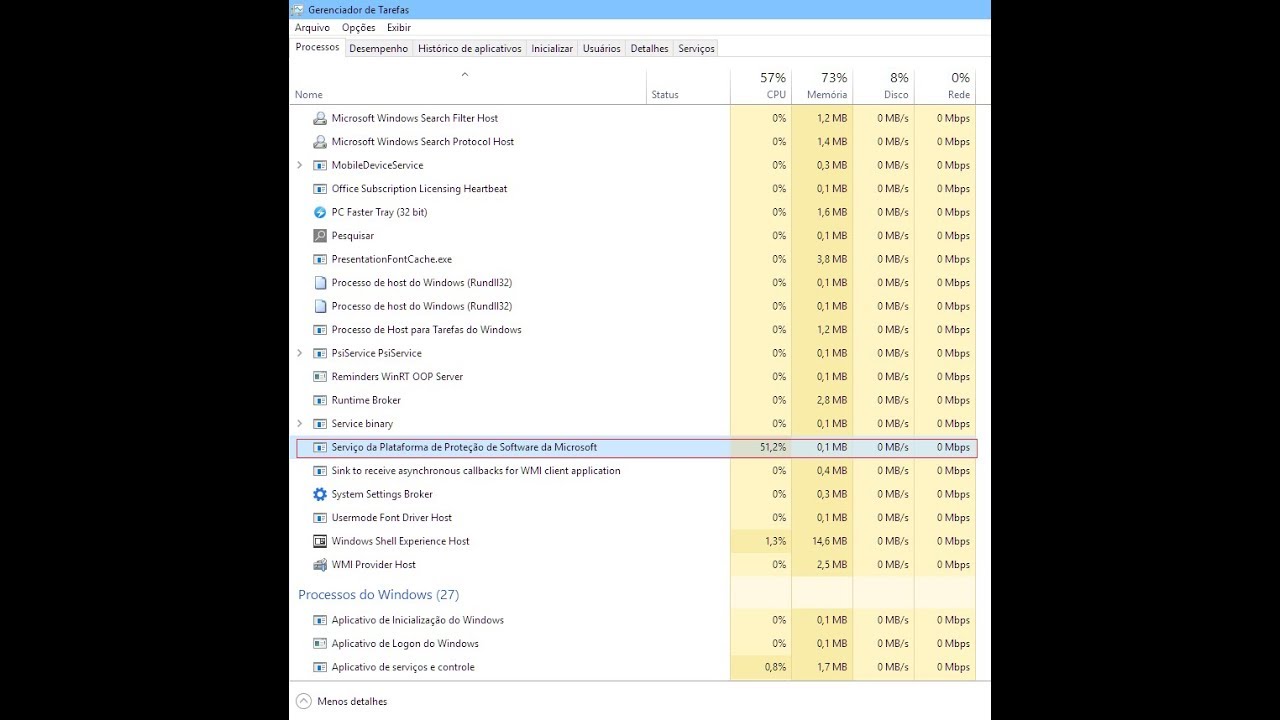Viewport: 1280px width, 720px height.
Task: Click the Aplicativo de serviços e controle icon
Action: point(320,667)
